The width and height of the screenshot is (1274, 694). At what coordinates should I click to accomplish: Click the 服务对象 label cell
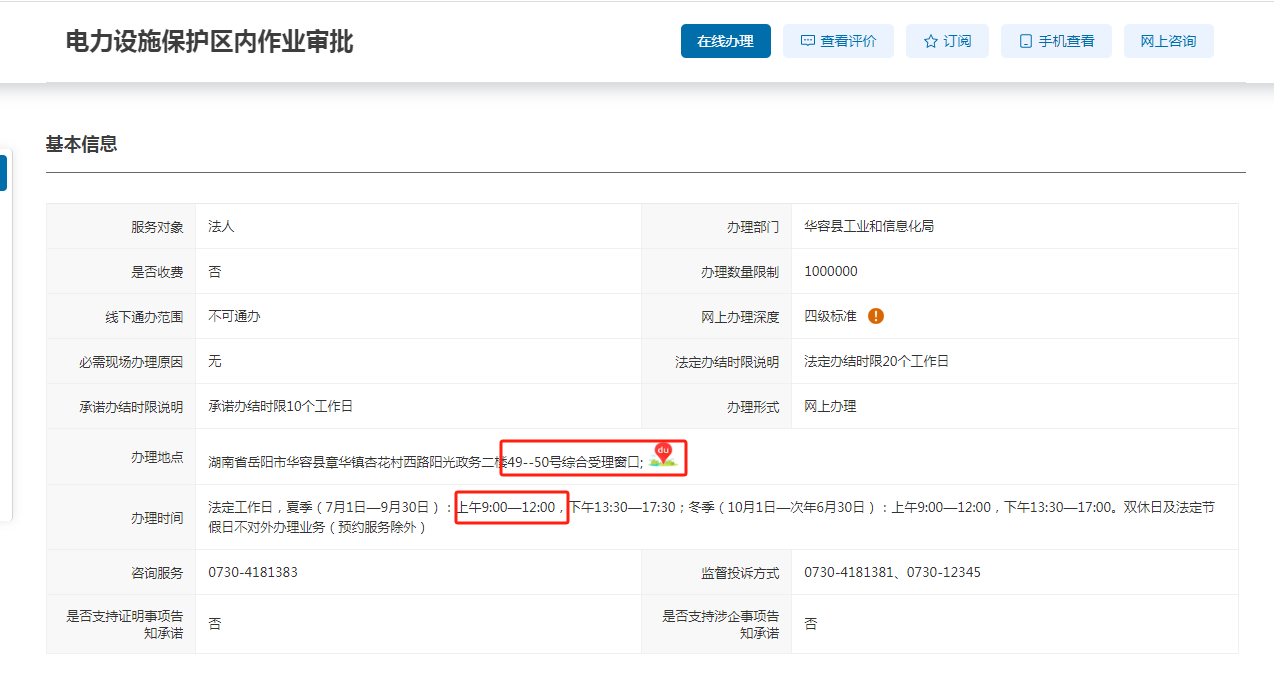[121, 227]
